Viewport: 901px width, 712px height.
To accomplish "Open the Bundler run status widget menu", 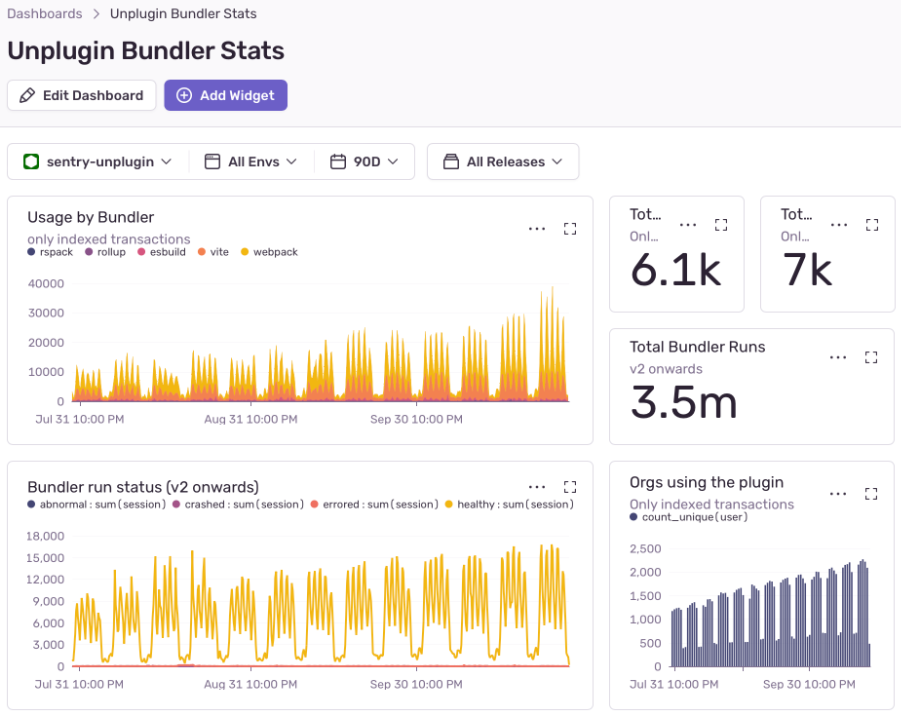I will [x=537, y=488].
